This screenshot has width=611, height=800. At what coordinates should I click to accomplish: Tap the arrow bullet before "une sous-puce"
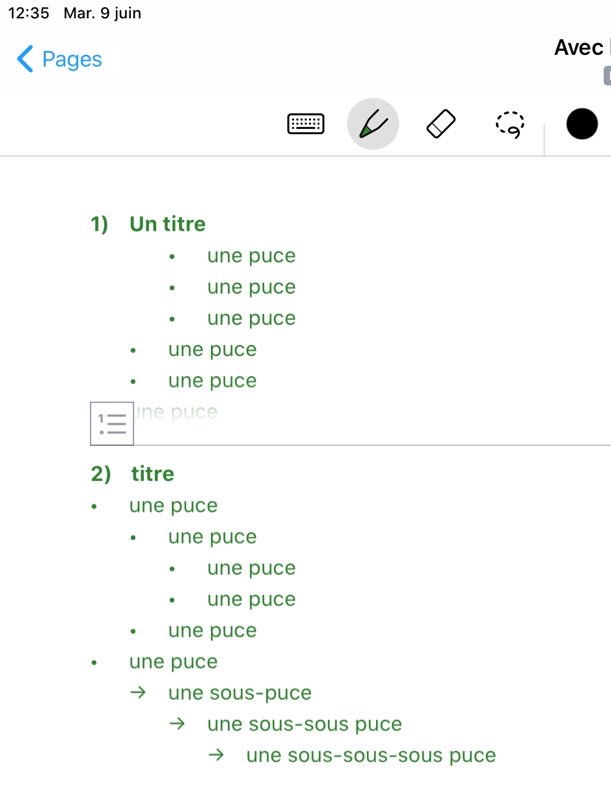tap(138, 692)
